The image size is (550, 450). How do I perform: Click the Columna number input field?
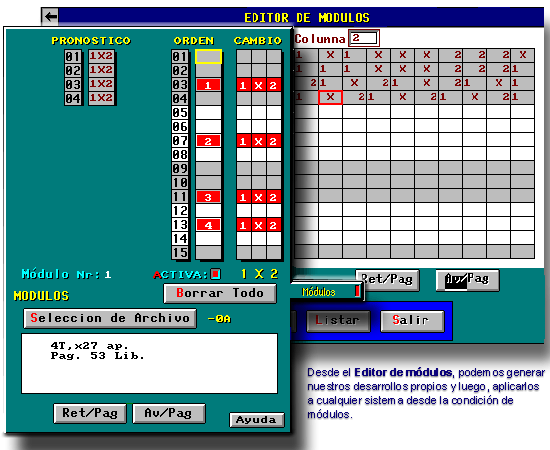(x=364, y=38)
